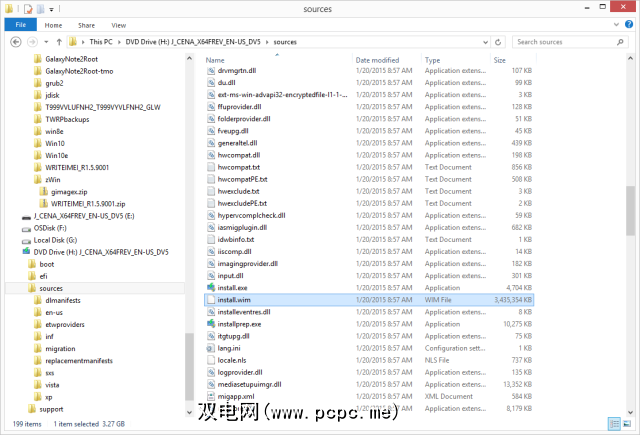The height and width of the screenshot is (435, 640).
Task: Click This PC in breadcrumb path
Action: point(101,42)
